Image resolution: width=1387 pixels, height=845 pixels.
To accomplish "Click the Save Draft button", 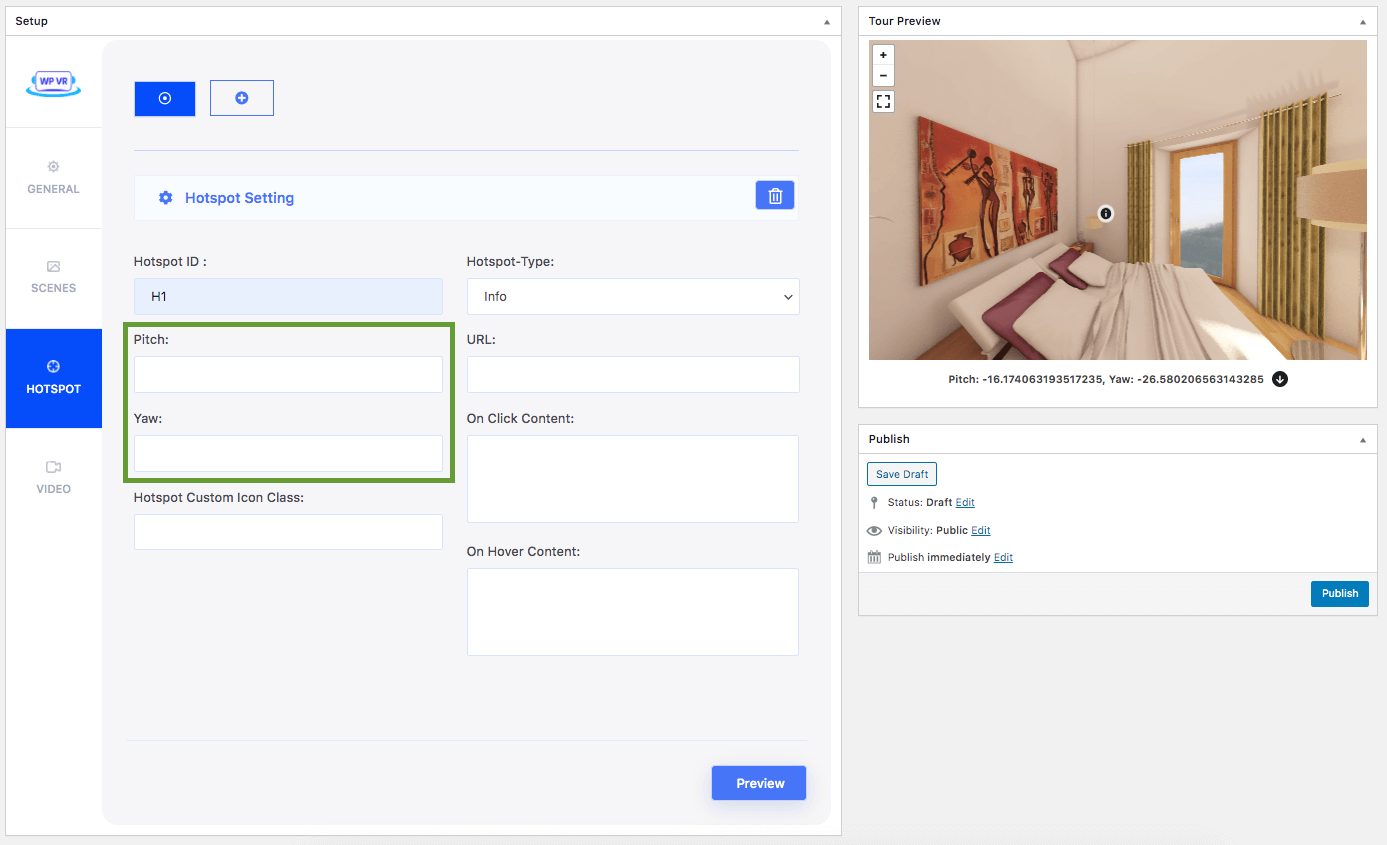I will tap(902, 474).
